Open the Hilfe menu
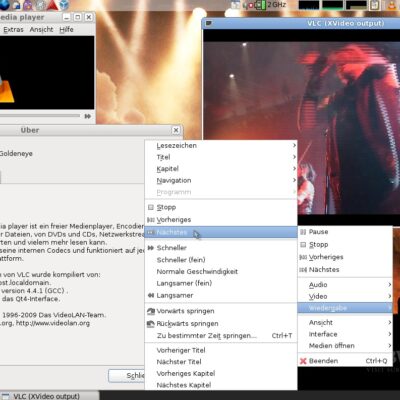Image resolution: width=400 pixels, height=400 pixels. tap(66, 30)
